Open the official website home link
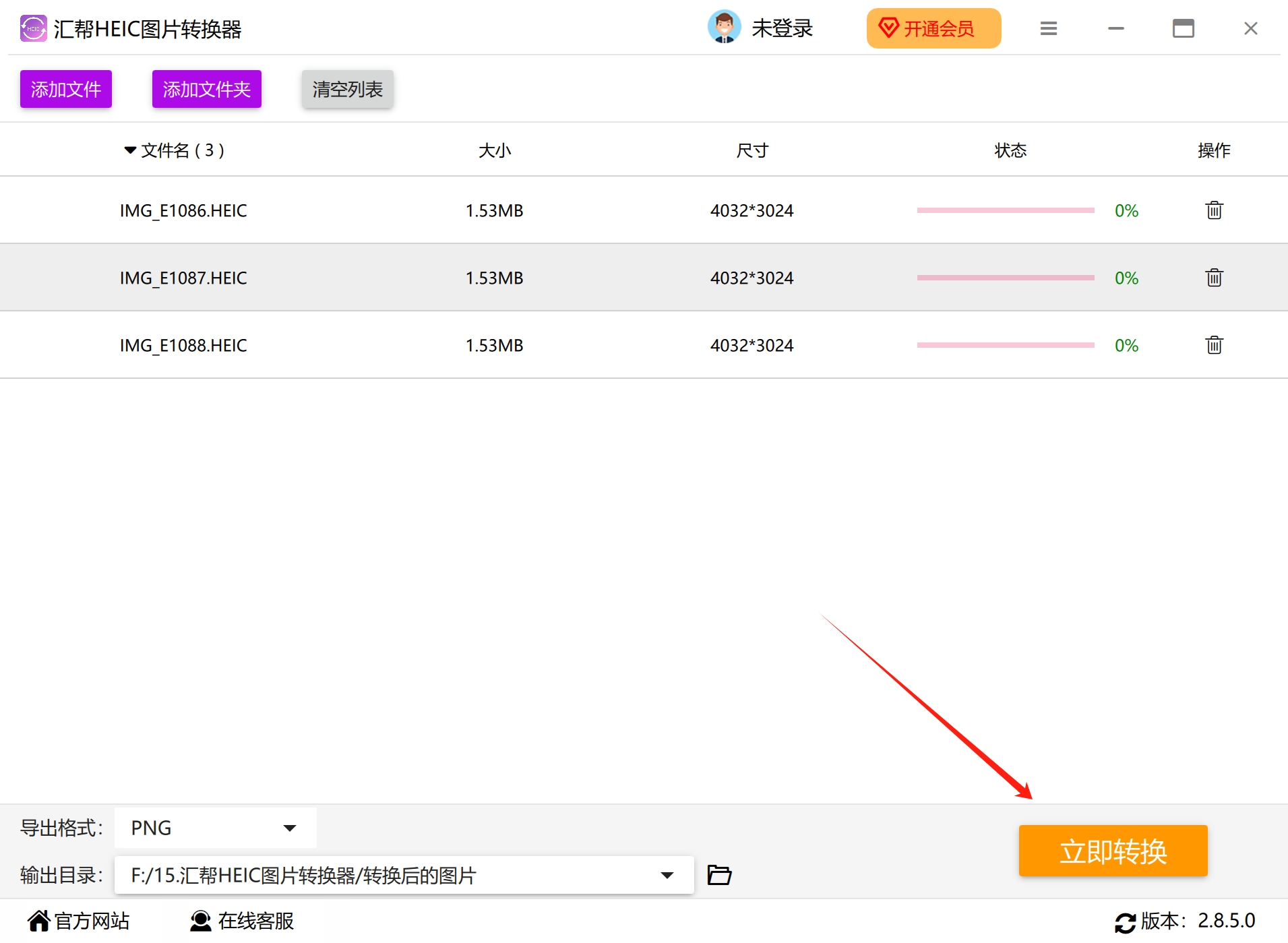Image resolution: width=1288 pixels, height=943 pixels. coord(78,921)
